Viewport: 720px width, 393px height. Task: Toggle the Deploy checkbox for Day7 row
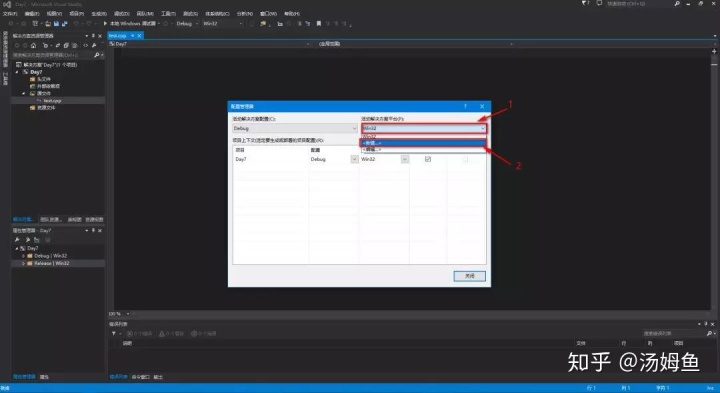[x=465, y=159]
